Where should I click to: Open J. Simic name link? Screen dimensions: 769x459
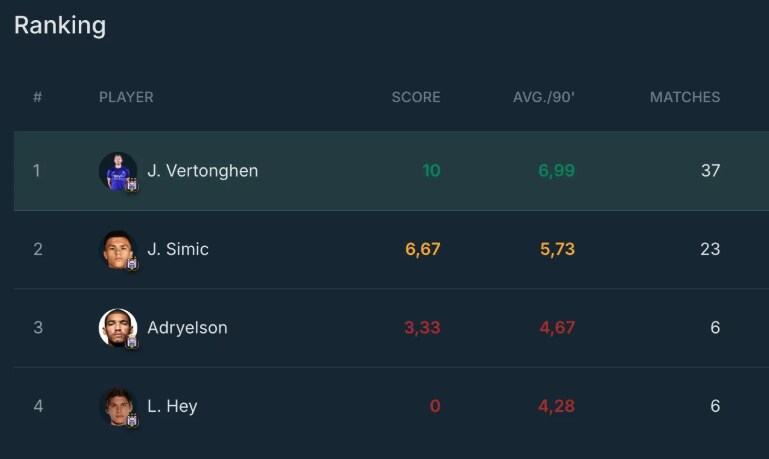click(x=178, y=249)
